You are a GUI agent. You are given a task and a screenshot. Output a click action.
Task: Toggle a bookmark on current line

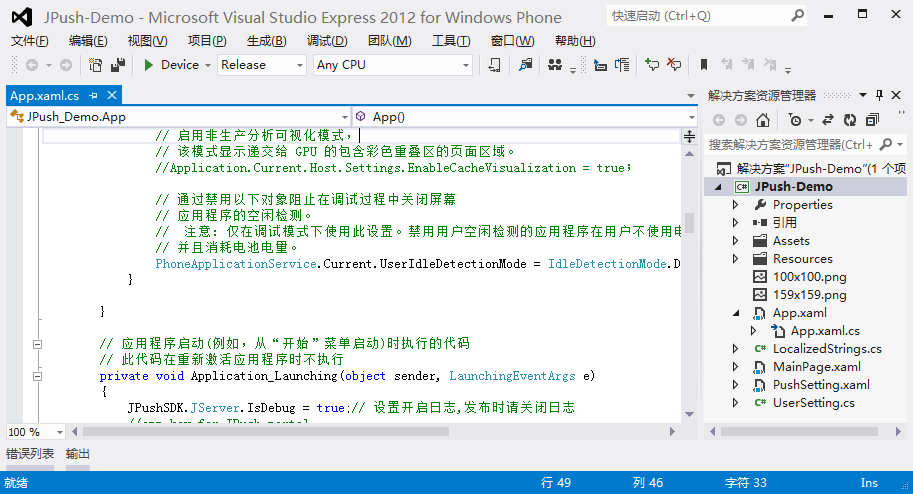click(x=703, y=65)
